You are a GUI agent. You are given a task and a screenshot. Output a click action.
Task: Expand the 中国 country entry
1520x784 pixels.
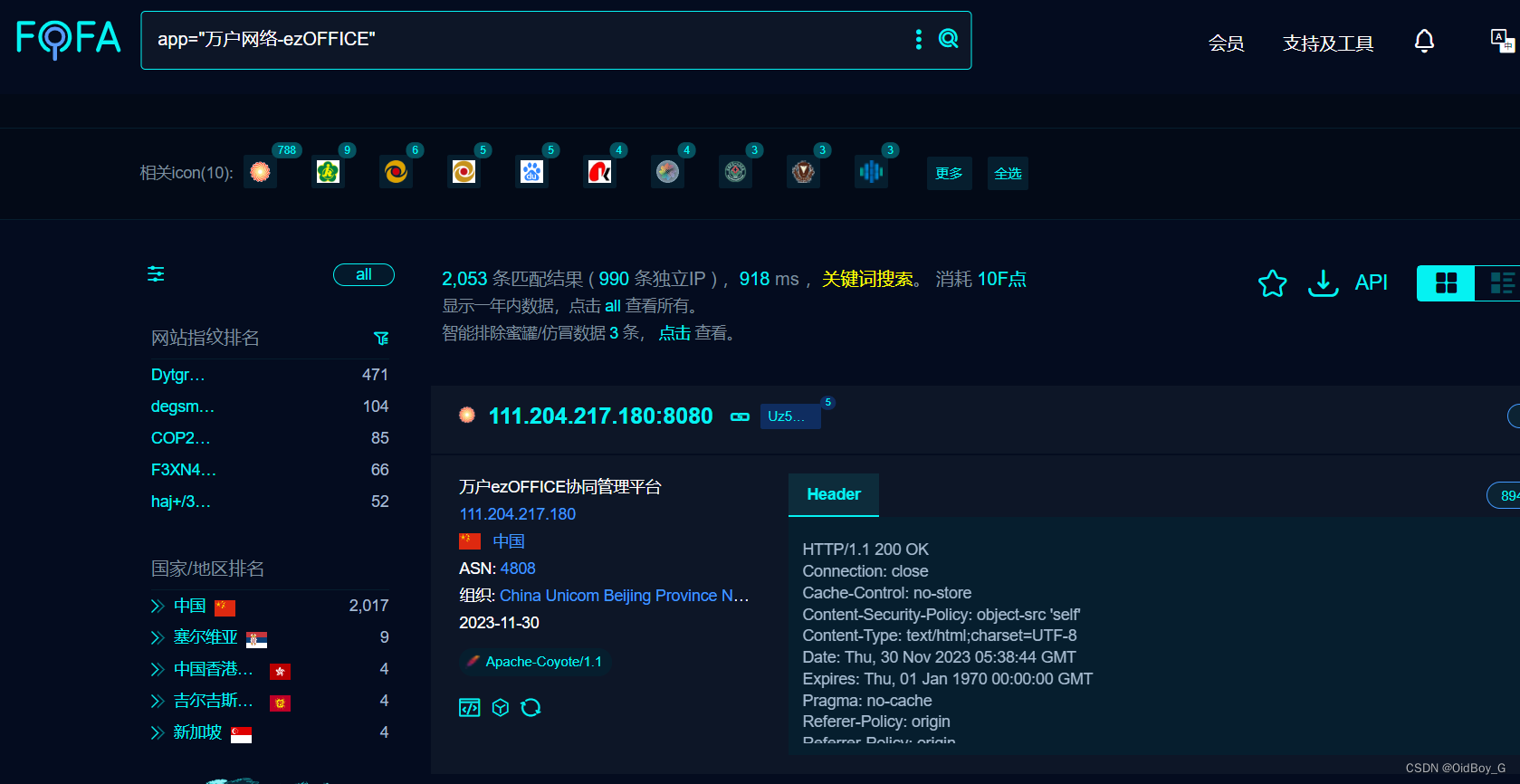pos(158,606)
